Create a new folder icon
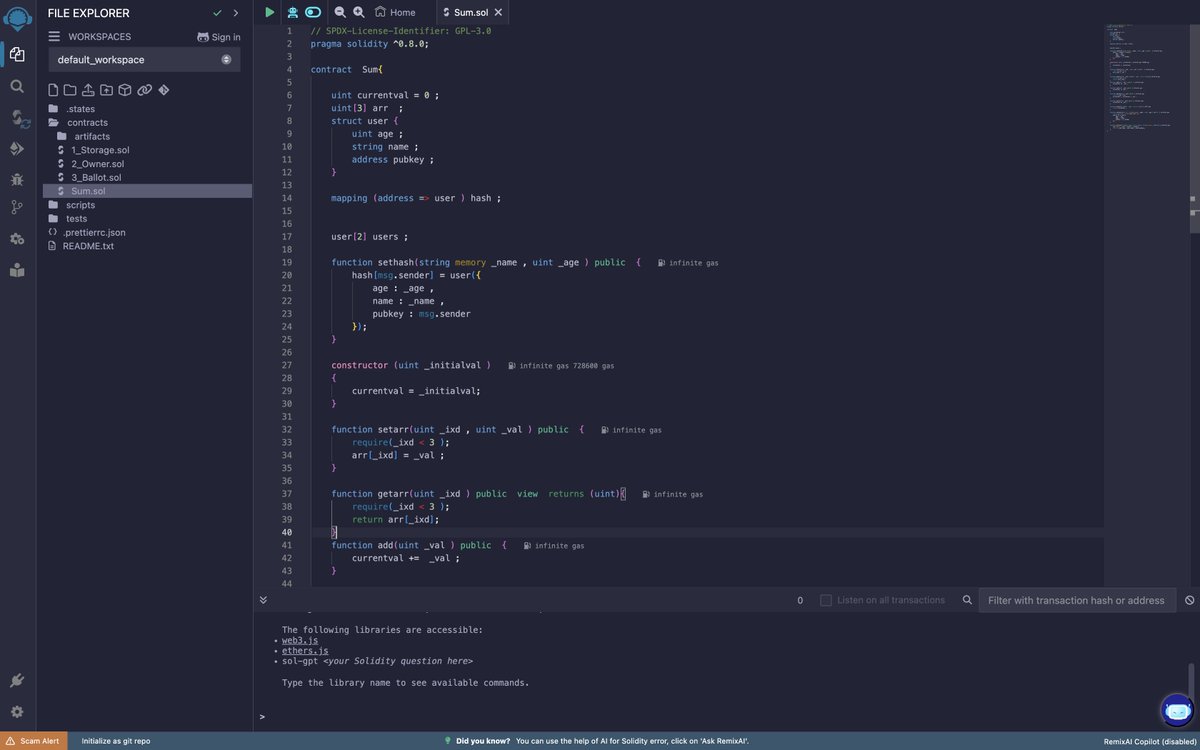1200x750 pixels. (70, 90)
